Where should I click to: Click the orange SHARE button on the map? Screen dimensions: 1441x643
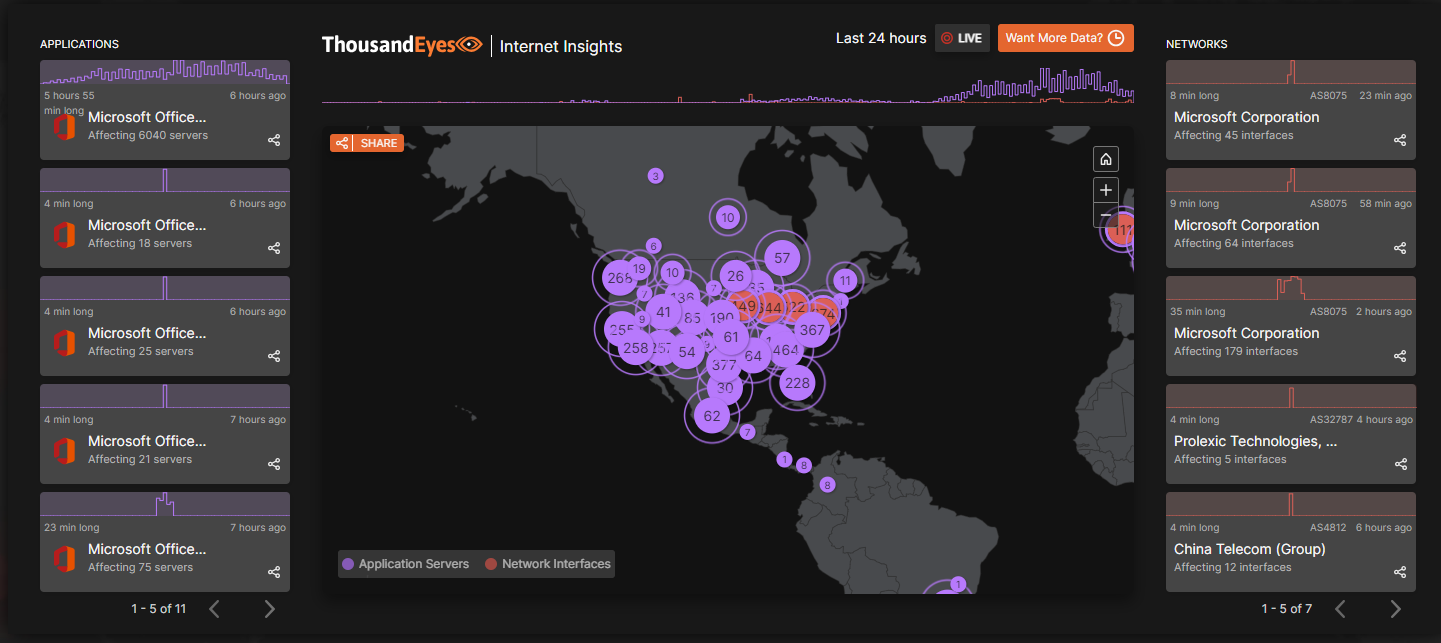367,143
